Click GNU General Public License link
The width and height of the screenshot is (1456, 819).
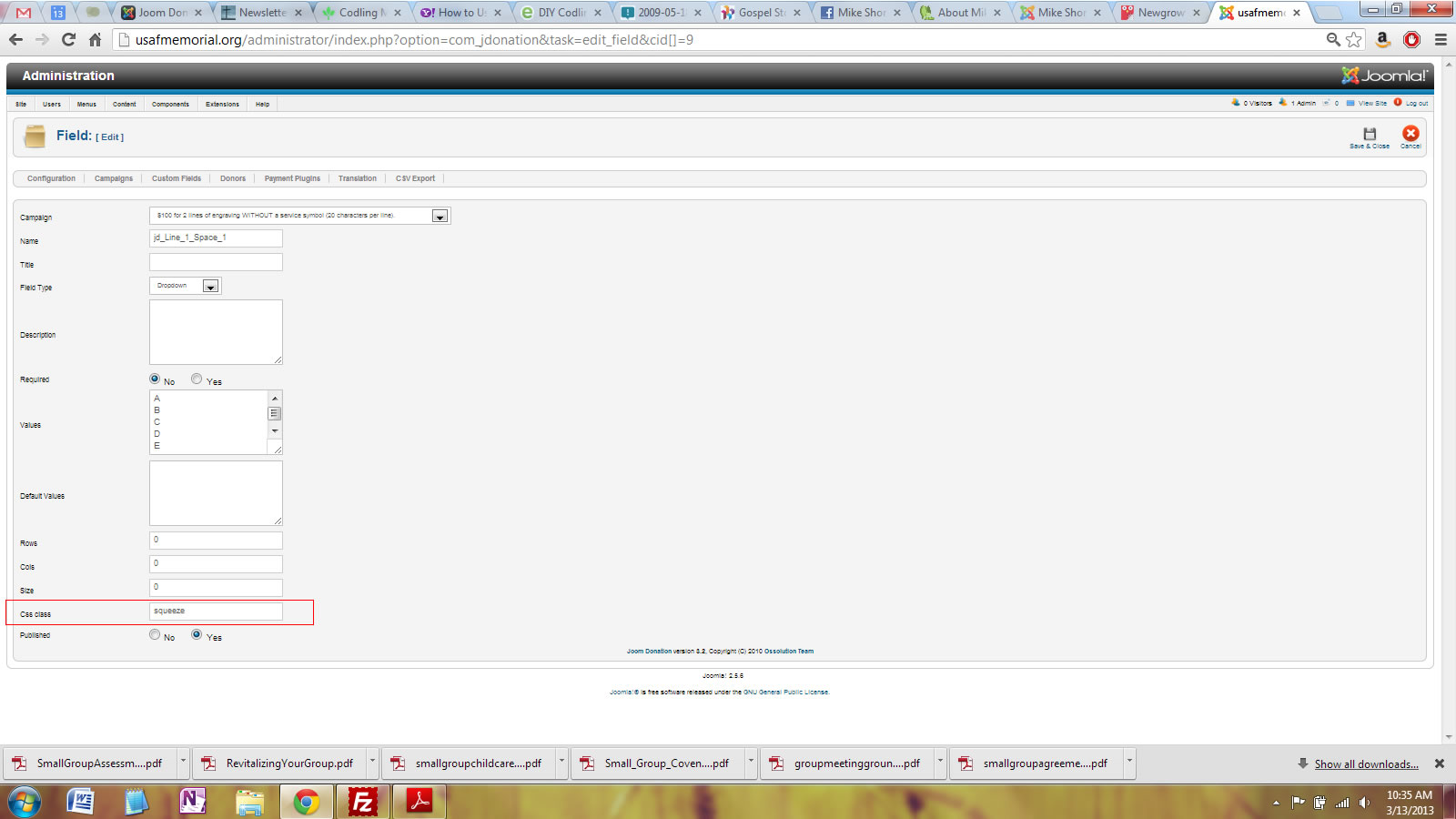(x=786, y=693)
